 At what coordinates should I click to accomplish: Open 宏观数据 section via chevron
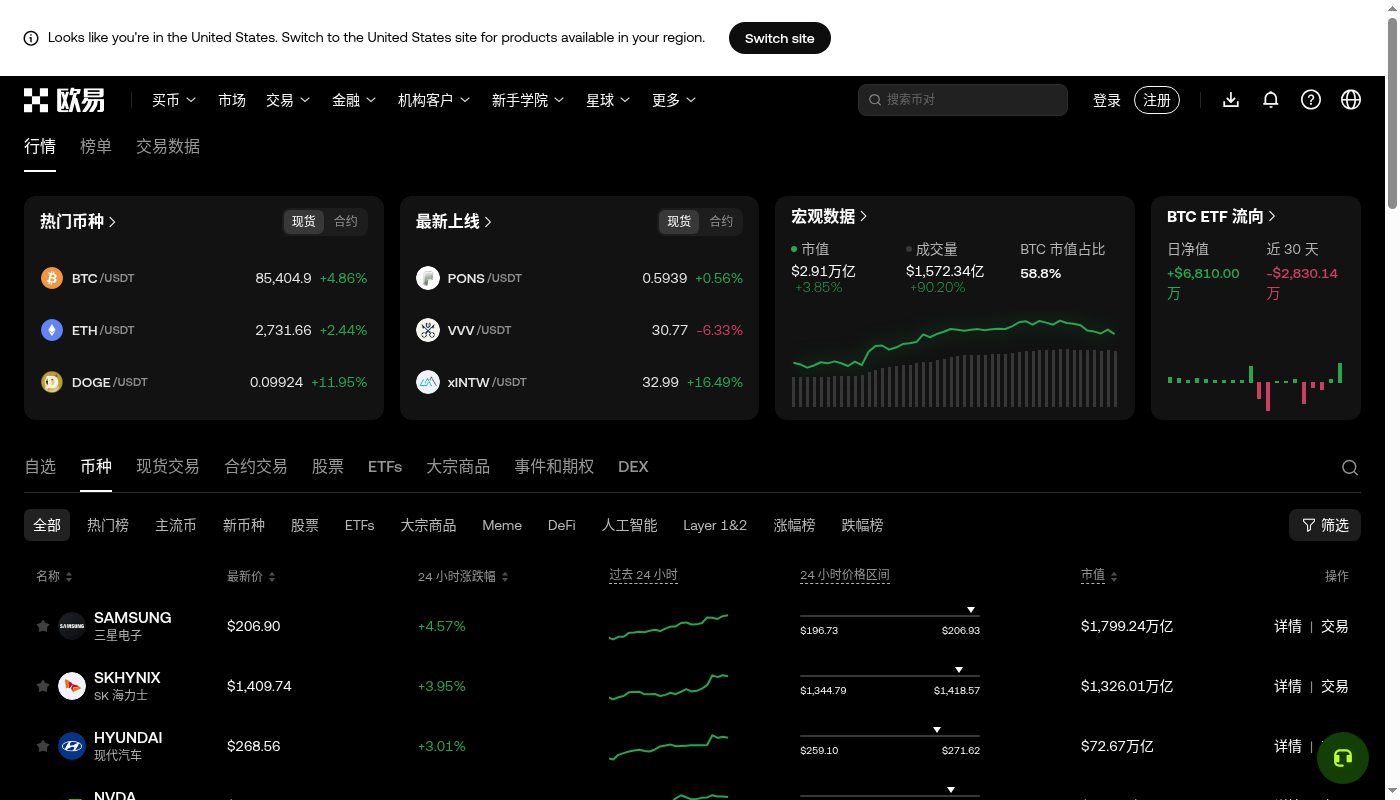click(863, 216)
